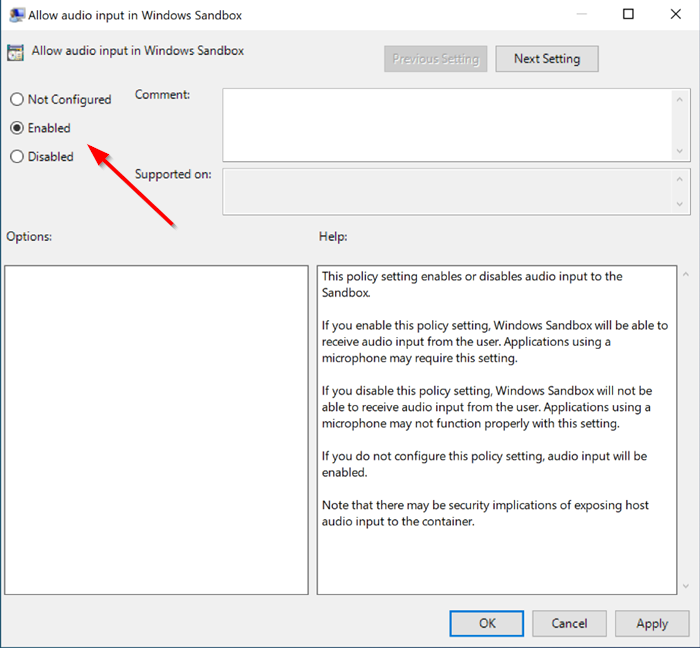
Task: Click the 'Help:' label
Action: click(333, 236)
